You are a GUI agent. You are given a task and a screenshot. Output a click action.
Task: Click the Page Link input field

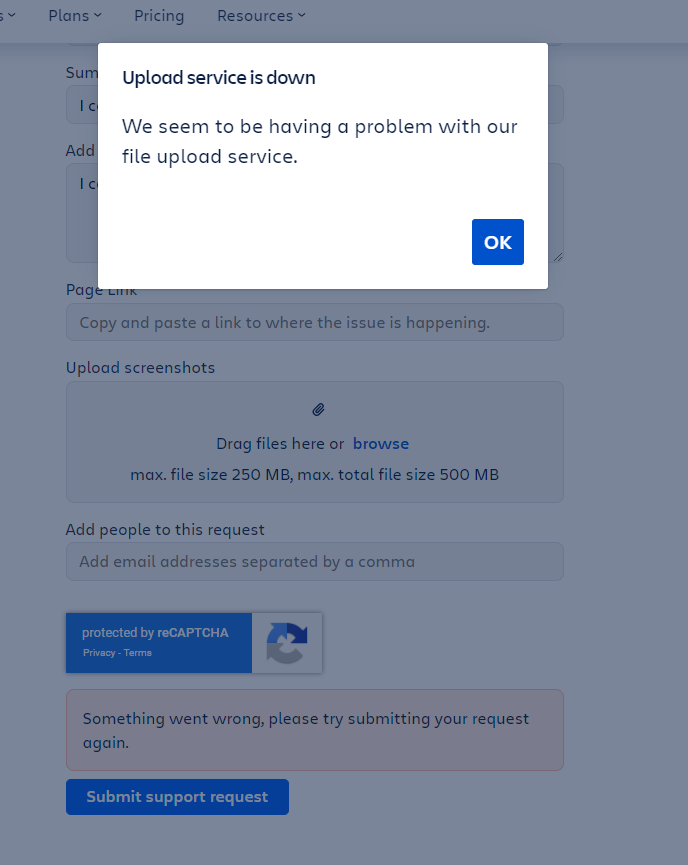click(314, 321)
